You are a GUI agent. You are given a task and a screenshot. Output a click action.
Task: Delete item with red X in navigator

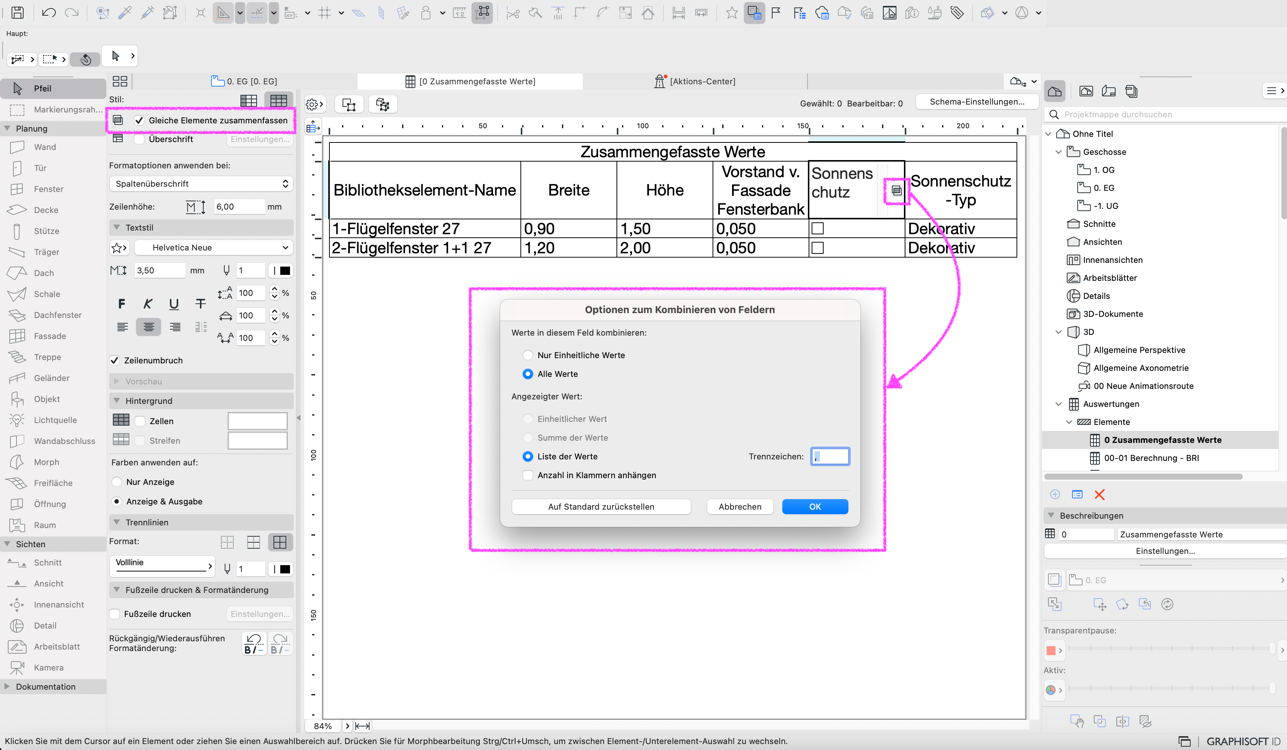click(1099, 495)
